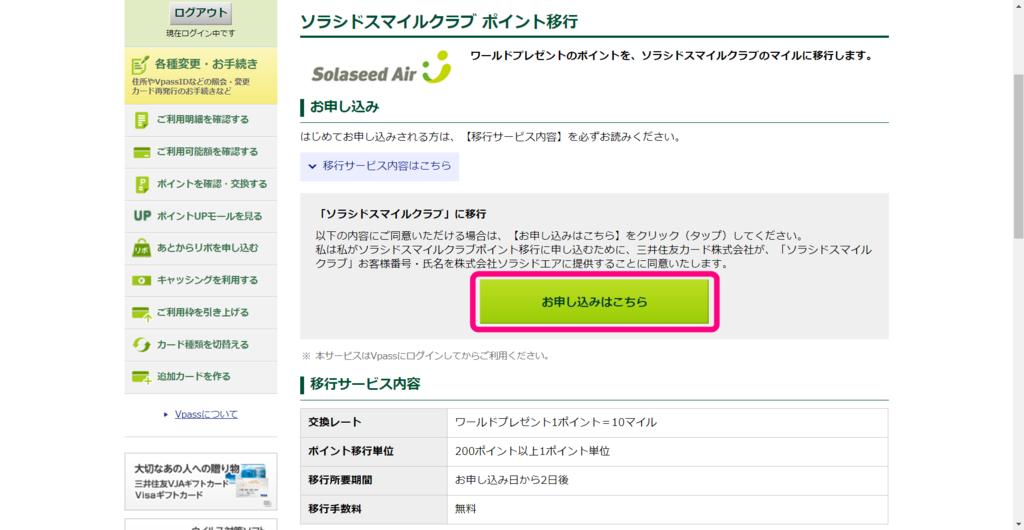Select 追加カードを作る

(200, 377)
